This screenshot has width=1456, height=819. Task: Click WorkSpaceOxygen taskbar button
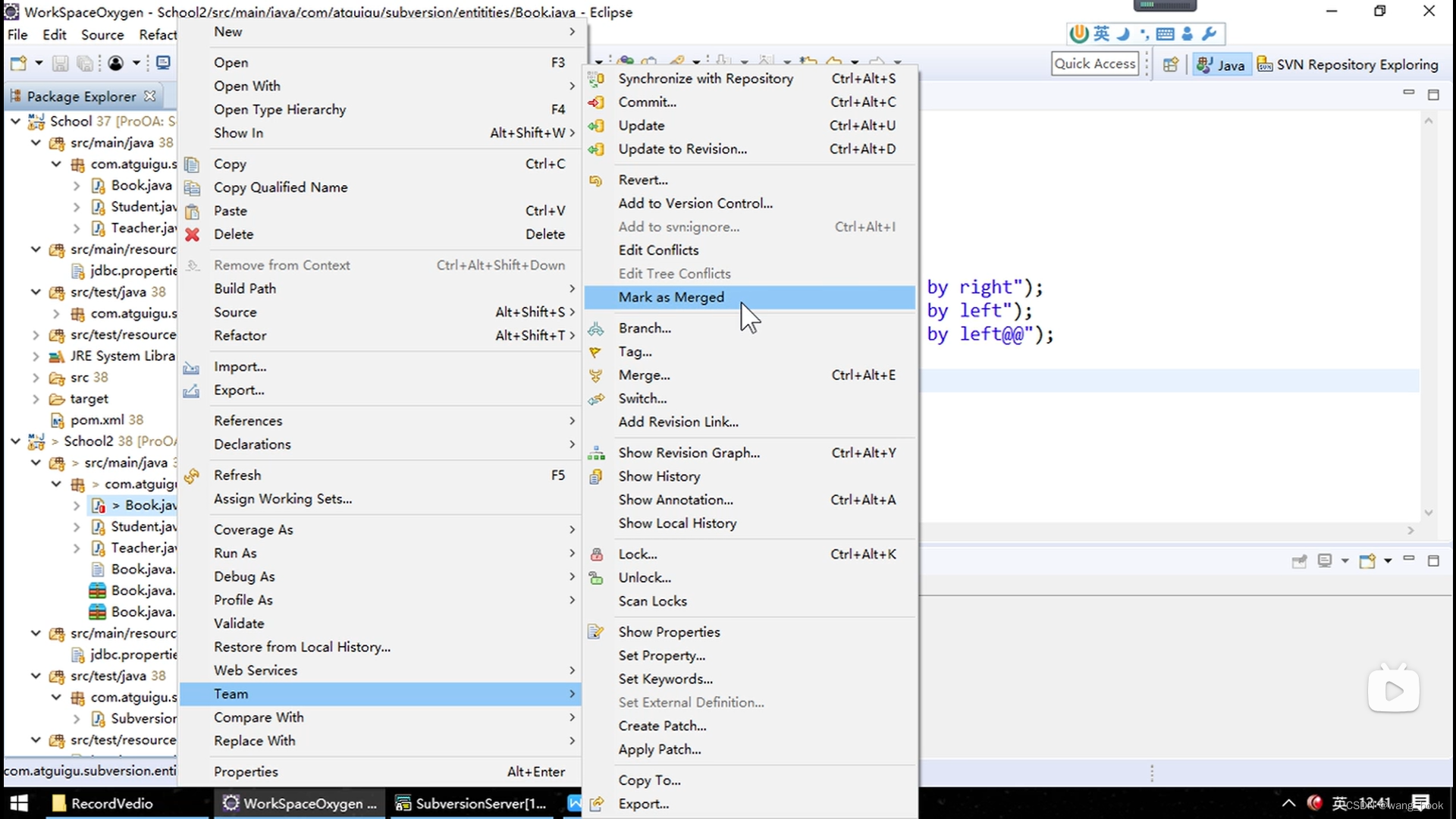pos(300,803)
